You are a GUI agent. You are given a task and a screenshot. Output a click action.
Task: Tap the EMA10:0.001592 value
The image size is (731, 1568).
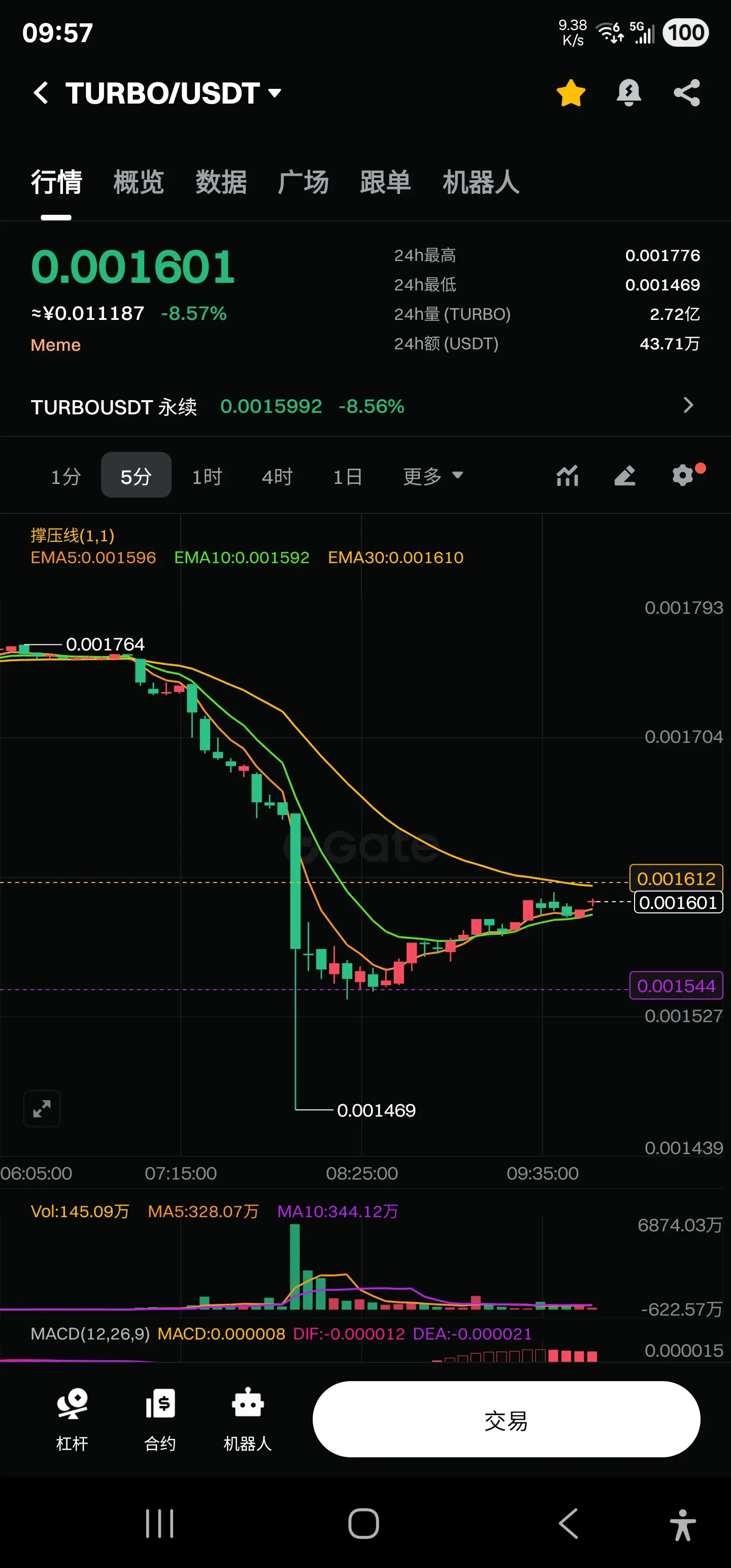pyautogui.click(x=242, y=558)
